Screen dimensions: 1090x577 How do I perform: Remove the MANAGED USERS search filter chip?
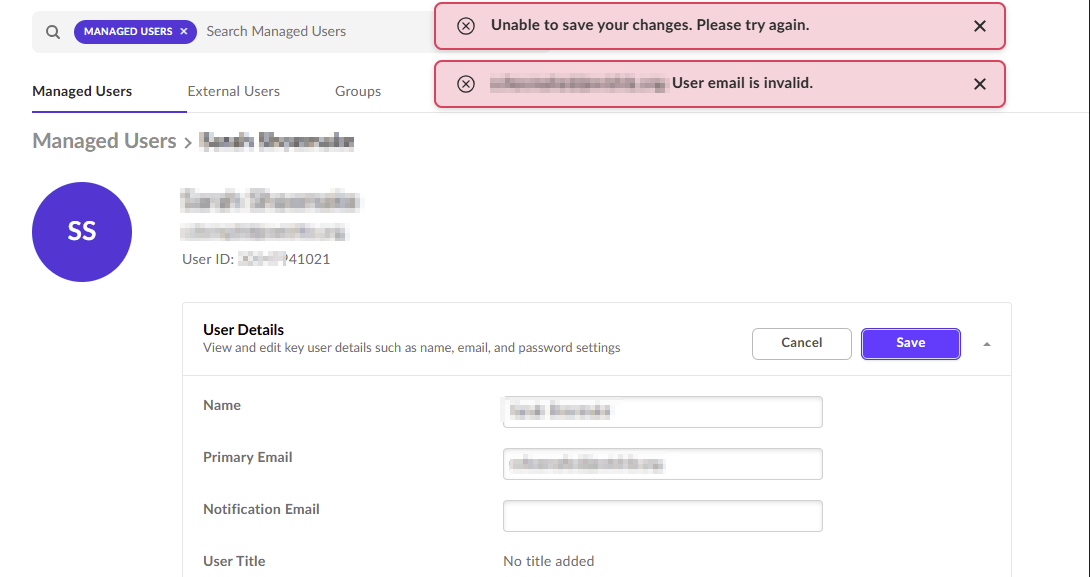pyautogui.click(x=184, y=31)
